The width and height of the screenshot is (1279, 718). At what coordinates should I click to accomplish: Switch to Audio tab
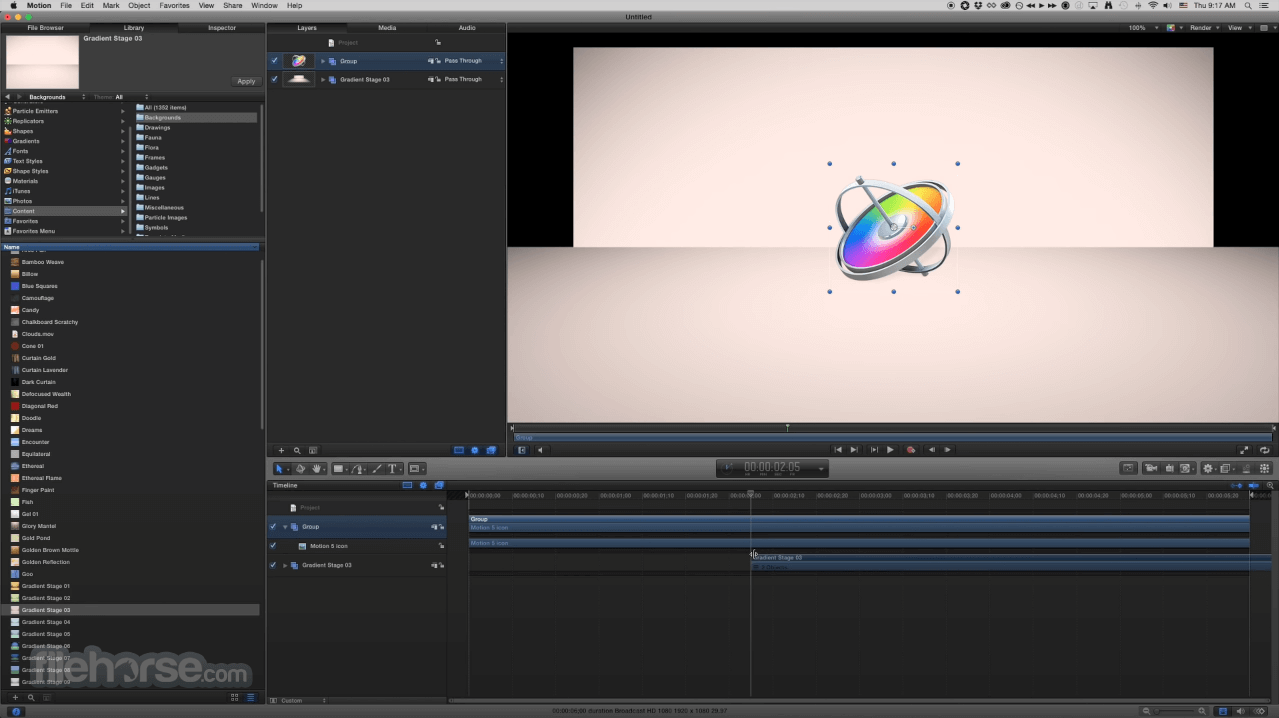pyautogui.click(x=467, y=28)
